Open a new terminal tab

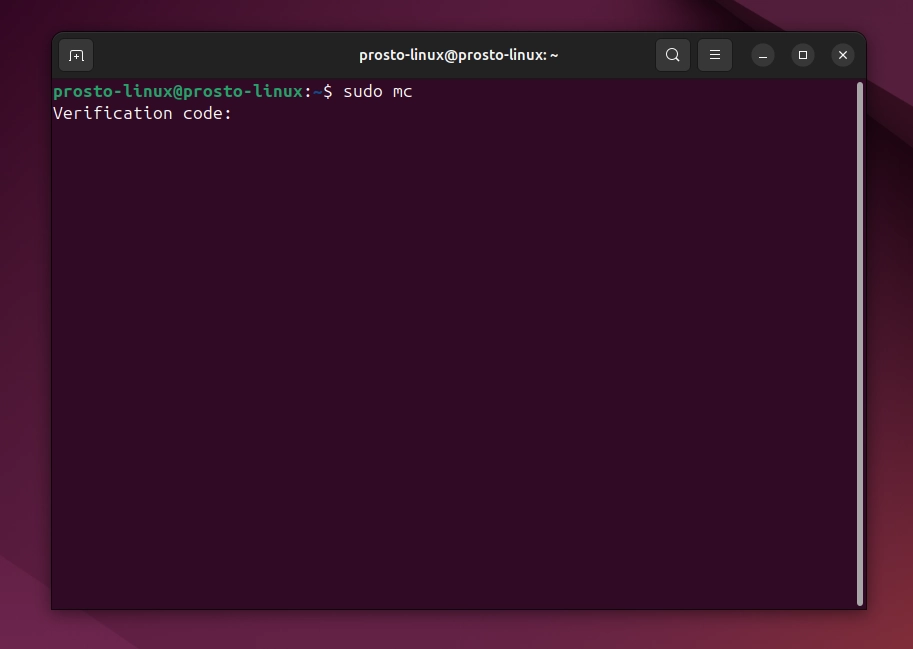76,55
